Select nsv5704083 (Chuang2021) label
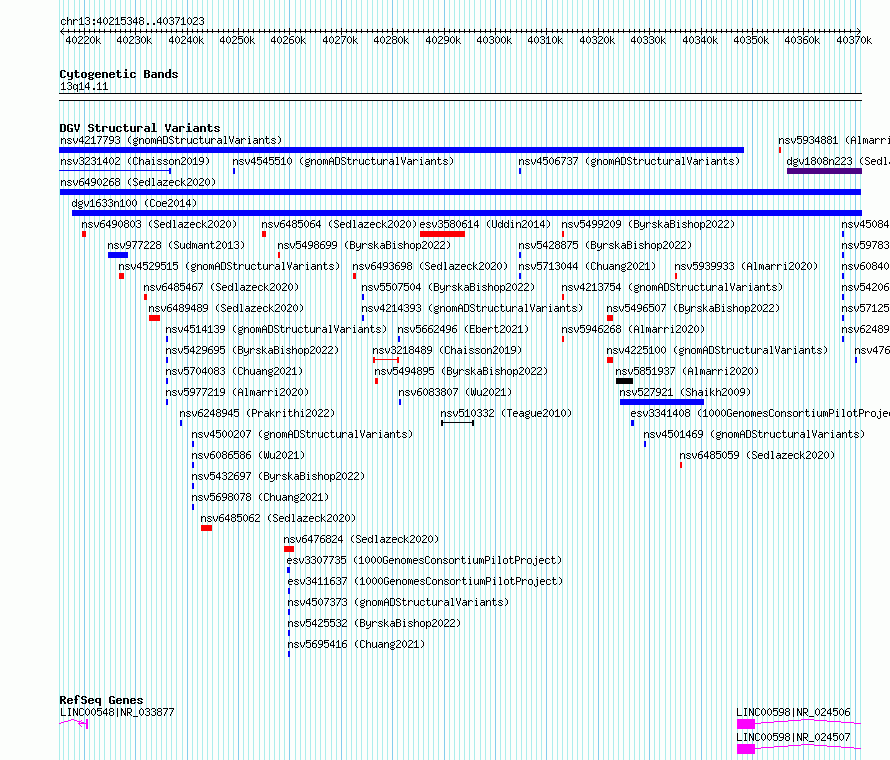 (234, 371)
